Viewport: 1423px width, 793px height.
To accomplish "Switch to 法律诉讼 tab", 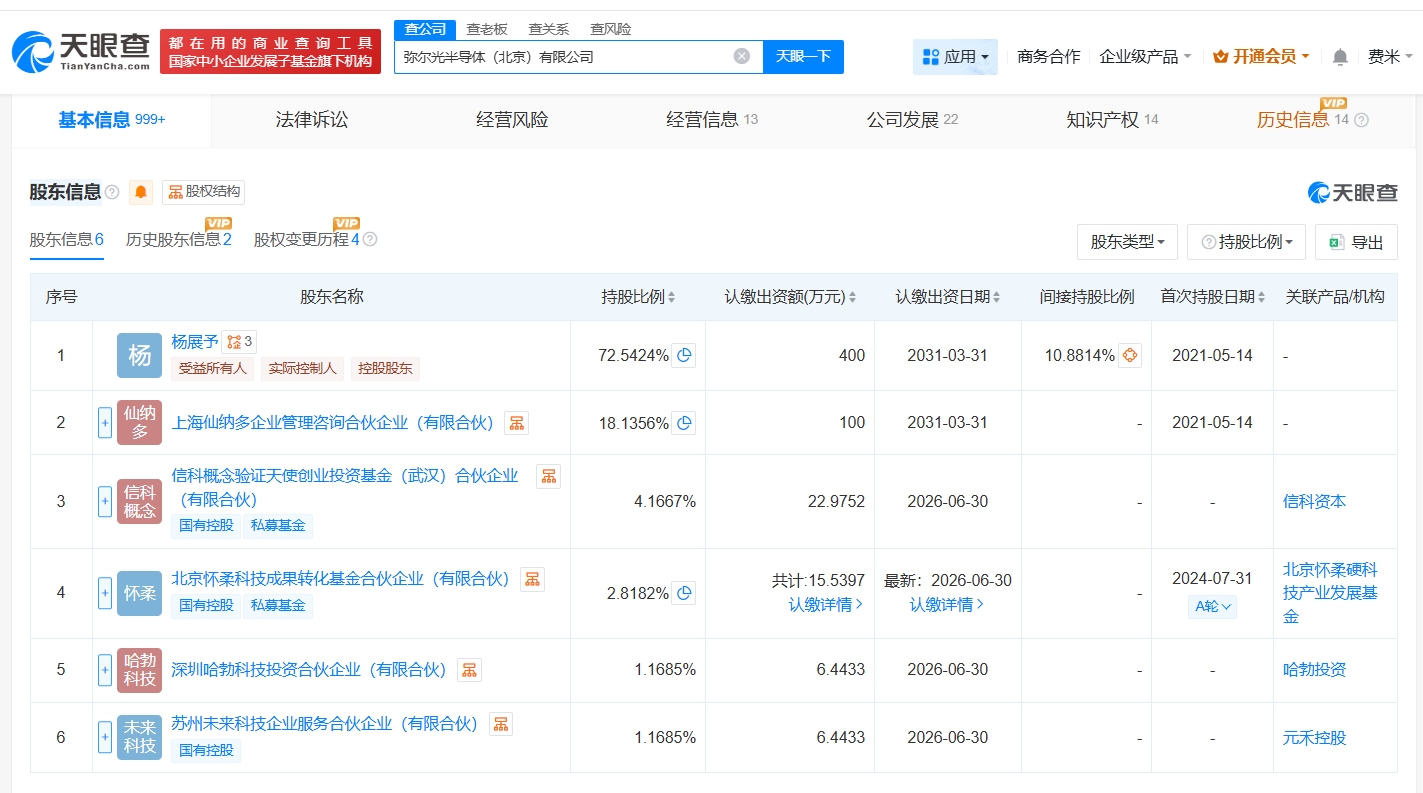I will (312, 120).
